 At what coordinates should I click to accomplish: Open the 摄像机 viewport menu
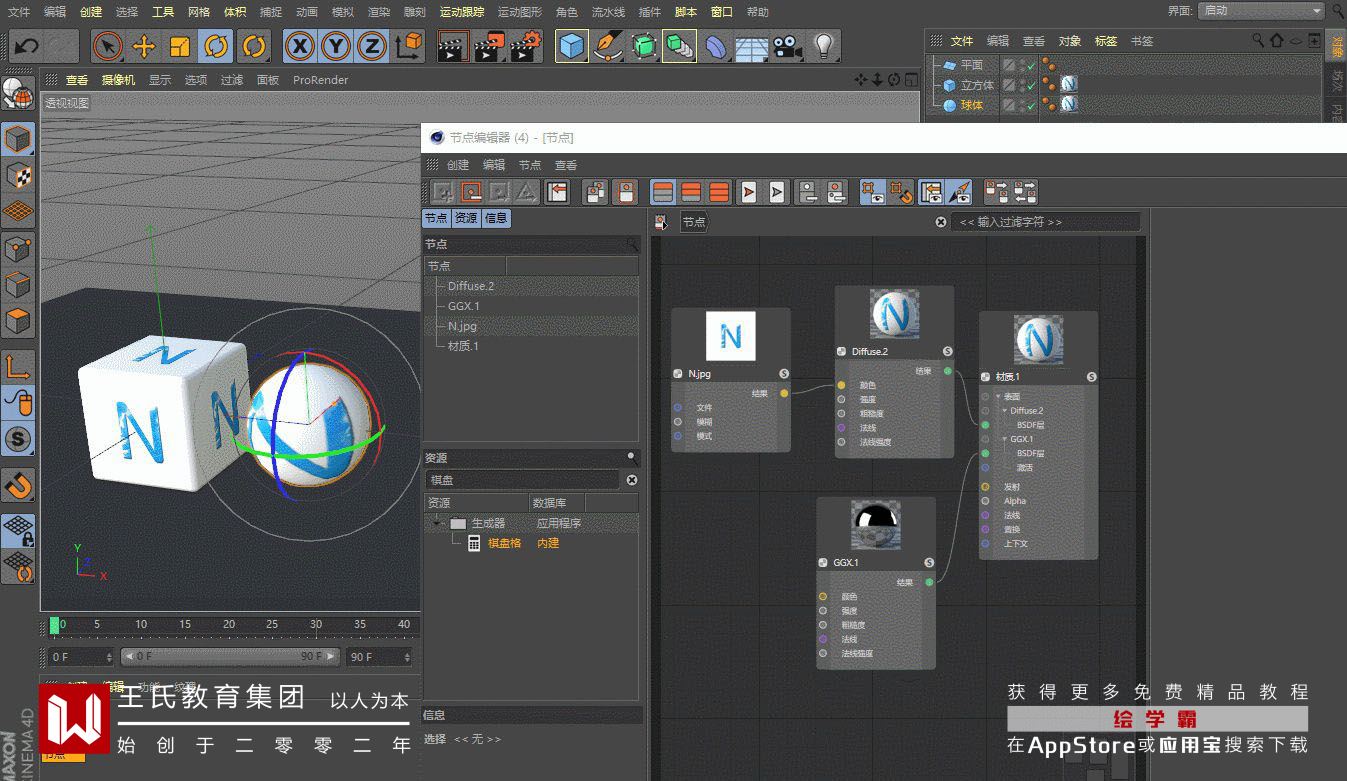[118, 80]
